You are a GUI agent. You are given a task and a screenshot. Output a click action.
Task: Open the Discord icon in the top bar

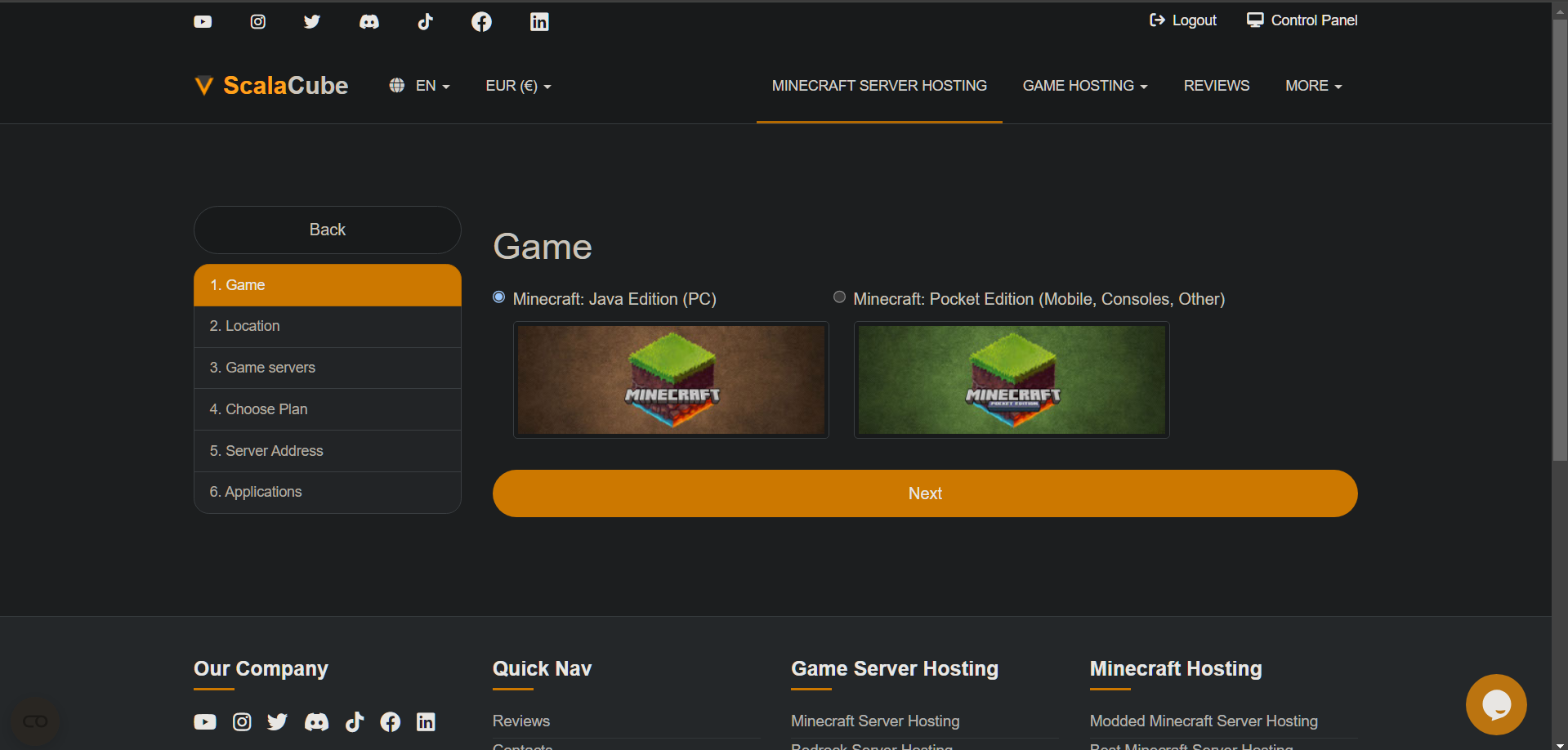[369, 22]
